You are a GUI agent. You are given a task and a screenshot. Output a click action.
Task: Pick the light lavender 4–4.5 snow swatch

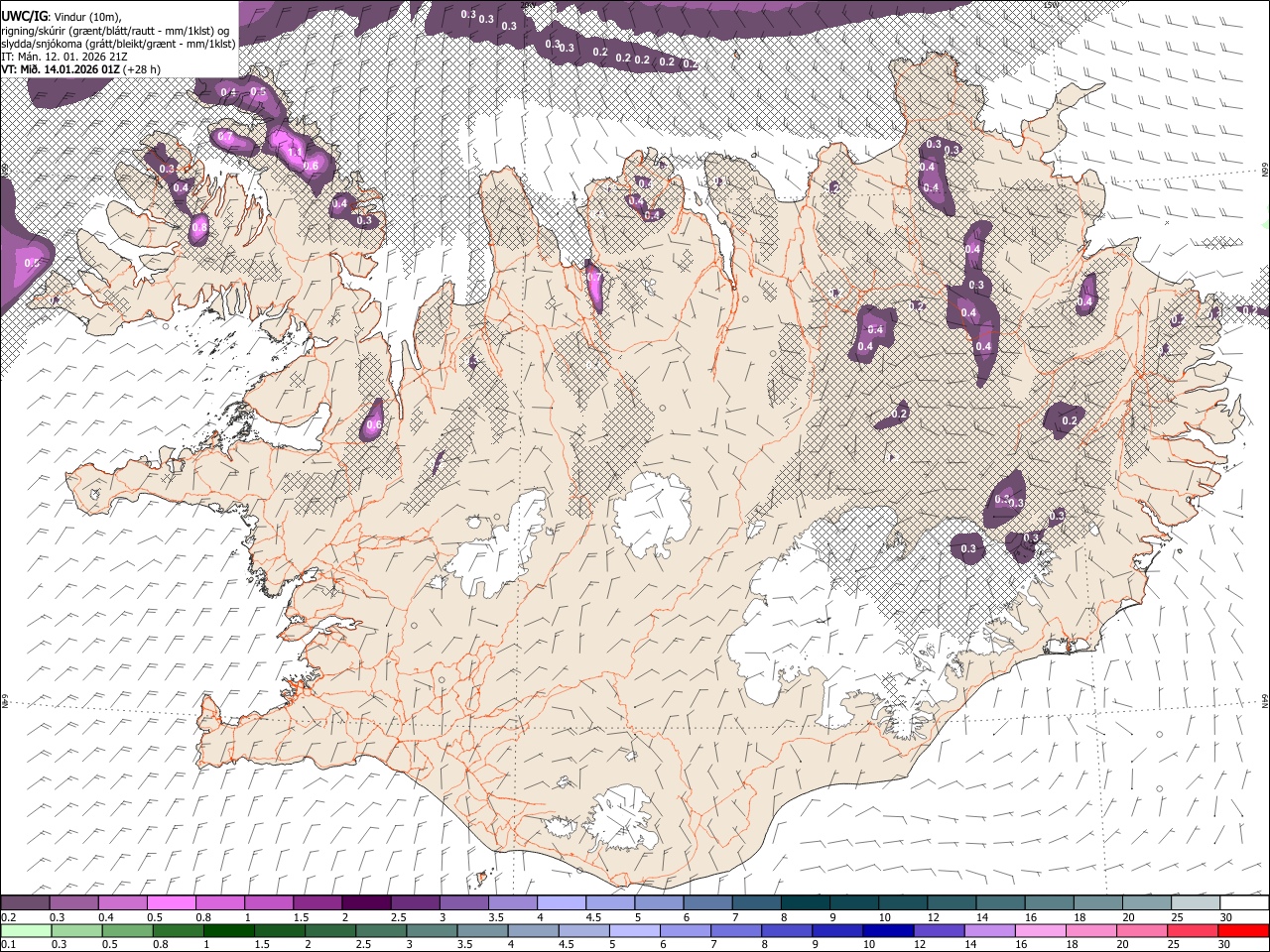pos(561,903)
